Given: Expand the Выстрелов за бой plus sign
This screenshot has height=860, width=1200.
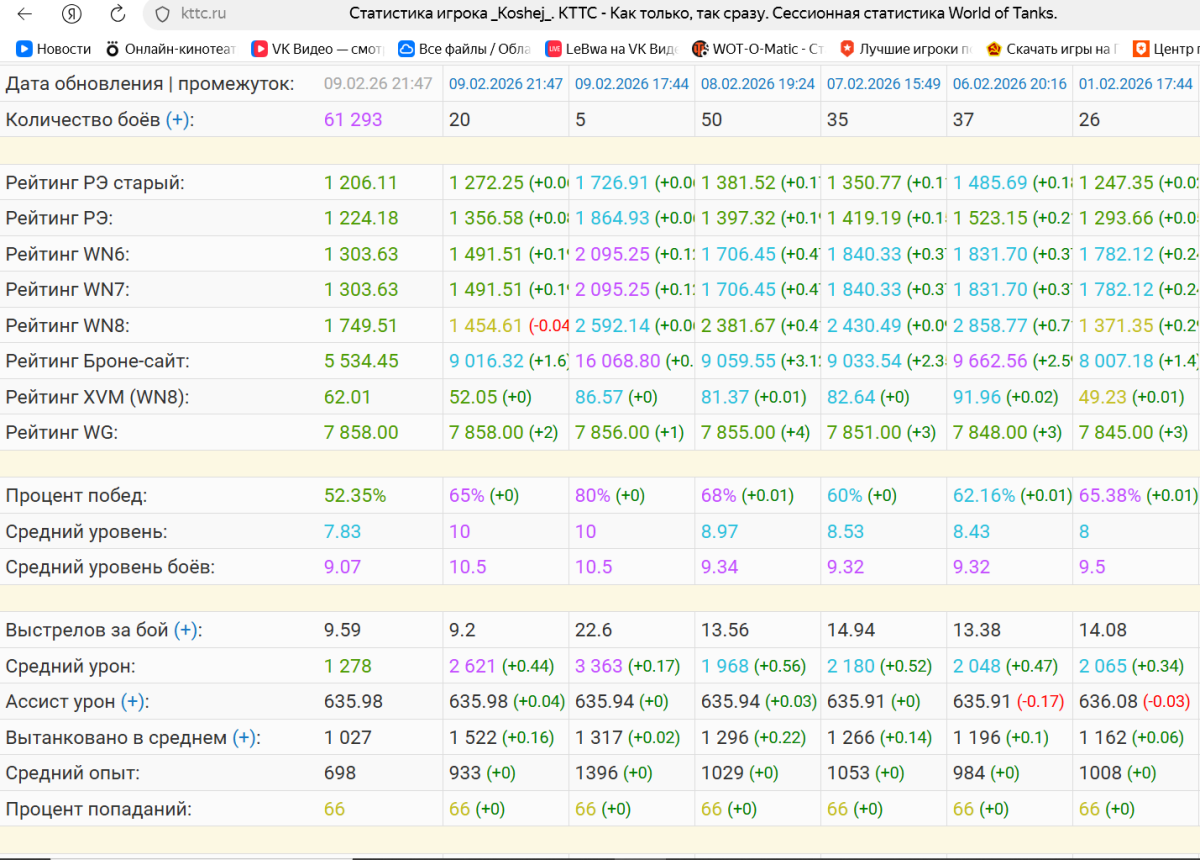Looking at the screenshot, I should (187, 631).
